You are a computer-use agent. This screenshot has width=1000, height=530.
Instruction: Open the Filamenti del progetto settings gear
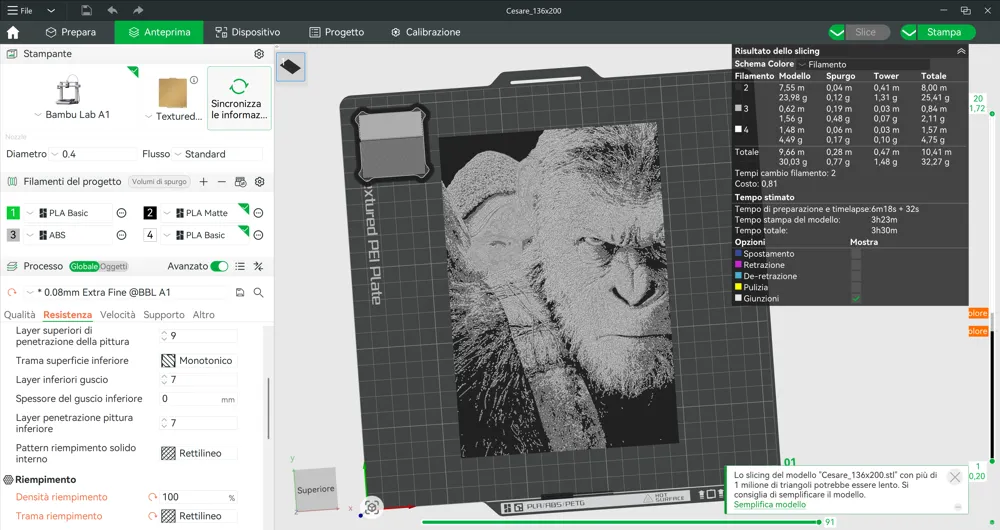260,182
